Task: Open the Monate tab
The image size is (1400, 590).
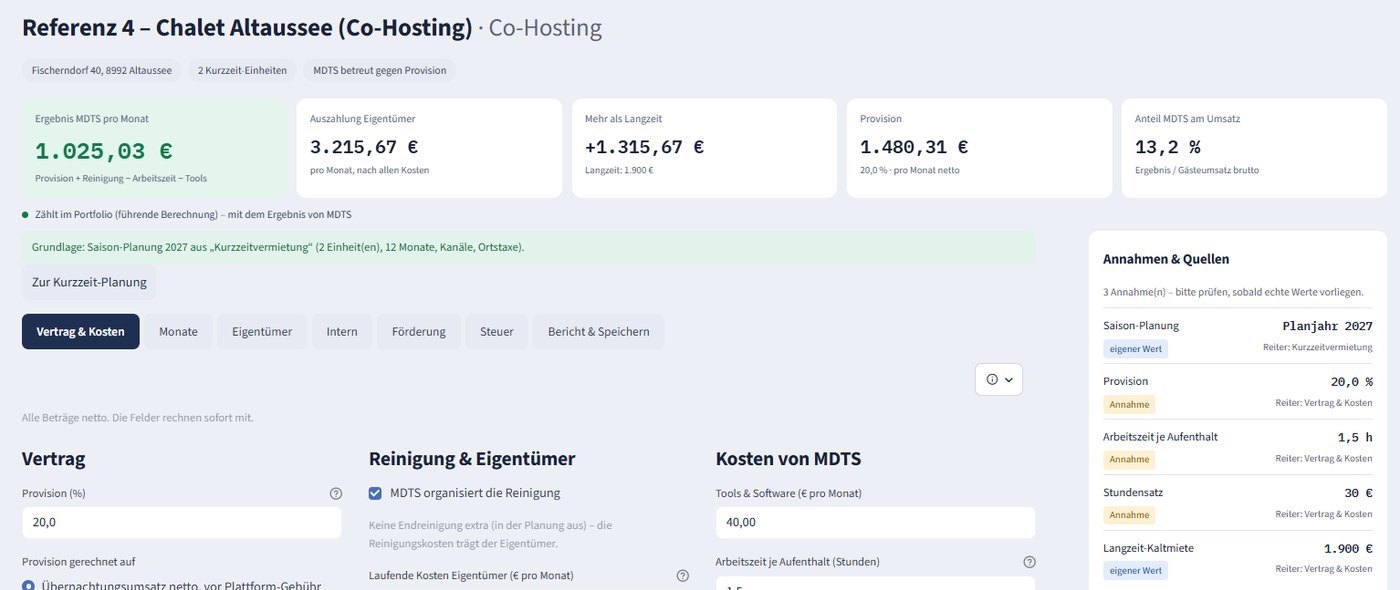Action: click(178, 331)
